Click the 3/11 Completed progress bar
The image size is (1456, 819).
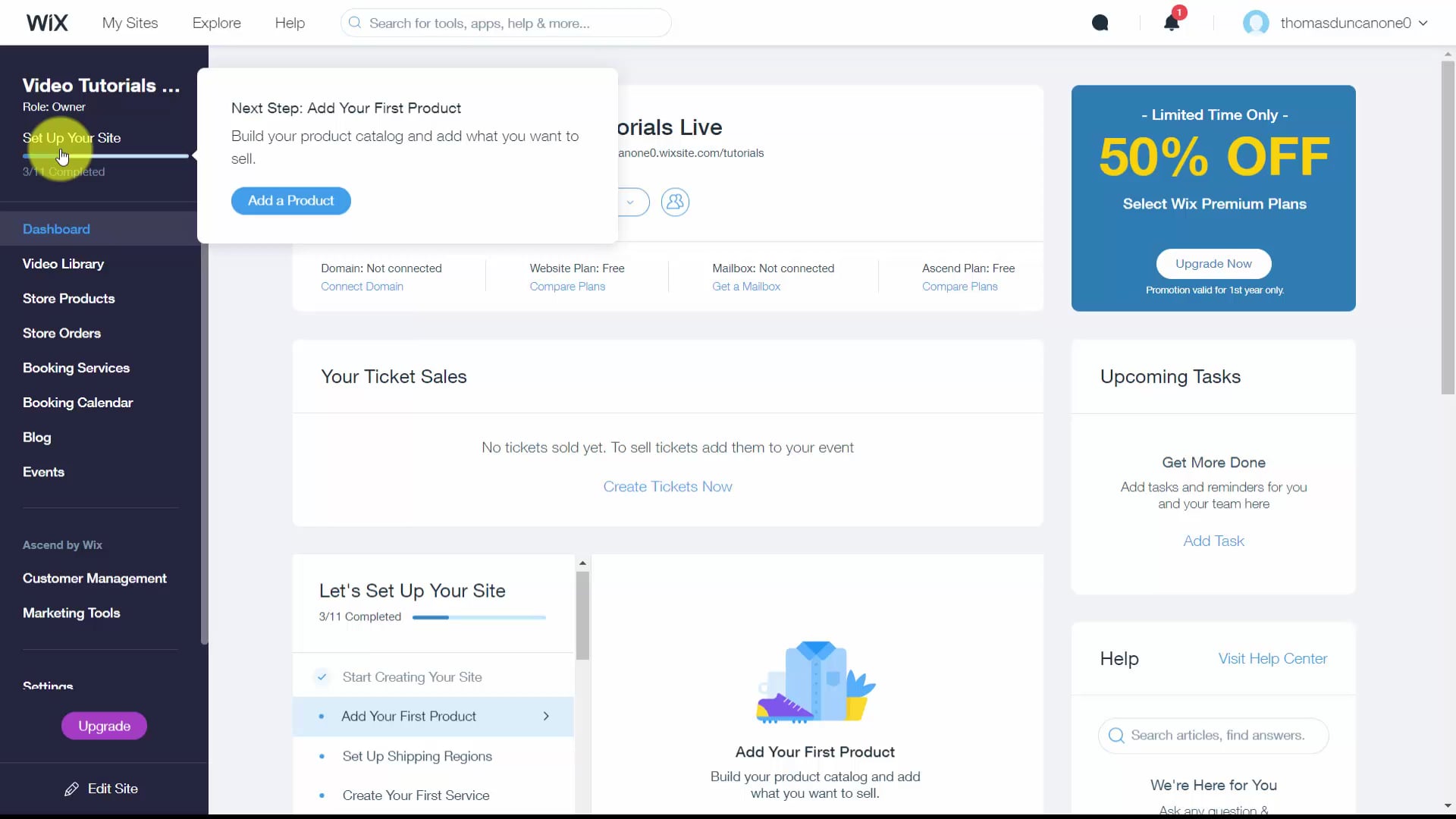479,617
